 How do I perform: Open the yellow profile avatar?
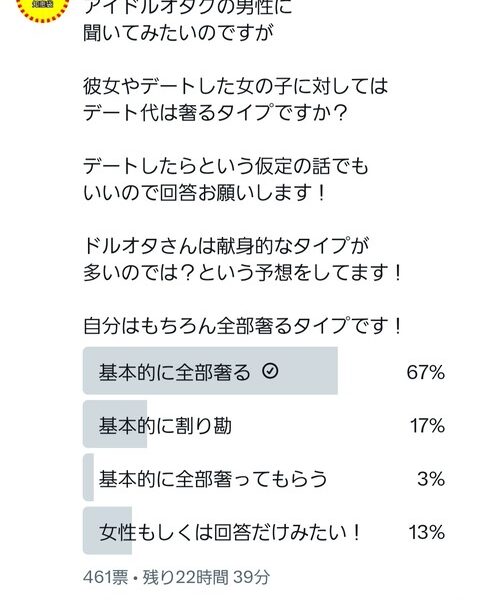(x=42, y=8)
